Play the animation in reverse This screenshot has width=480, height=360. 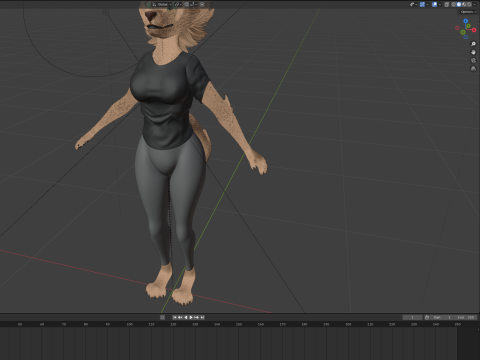pos(186,317)
